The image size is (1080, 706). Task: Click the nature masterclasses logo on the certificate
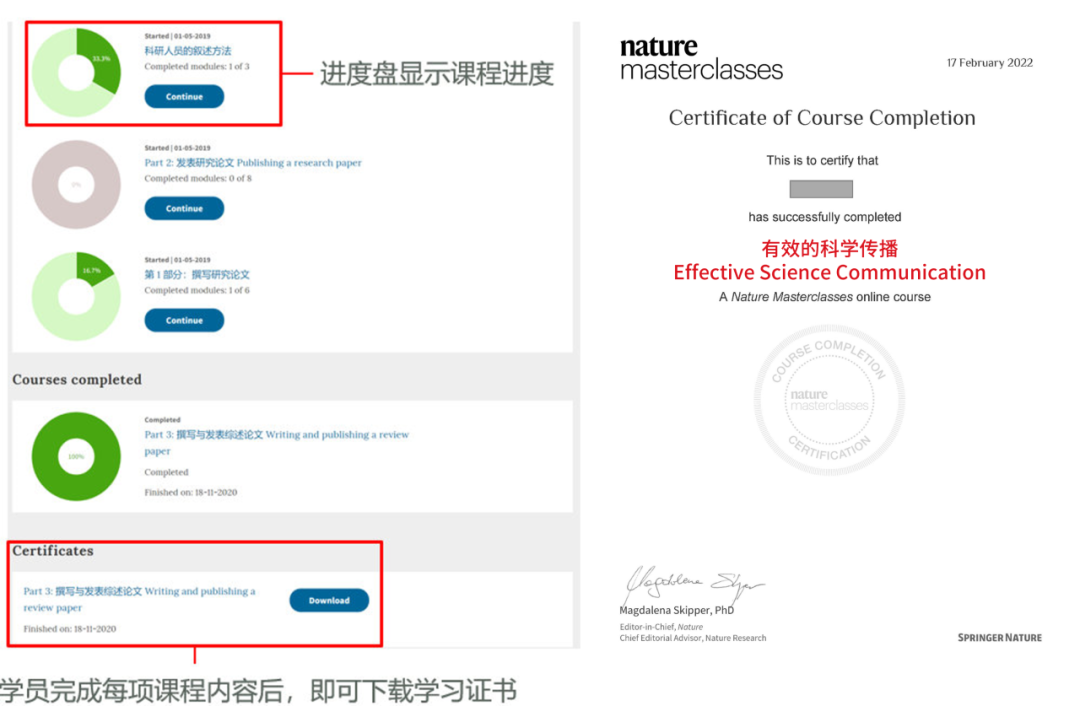tap(701, 58)
